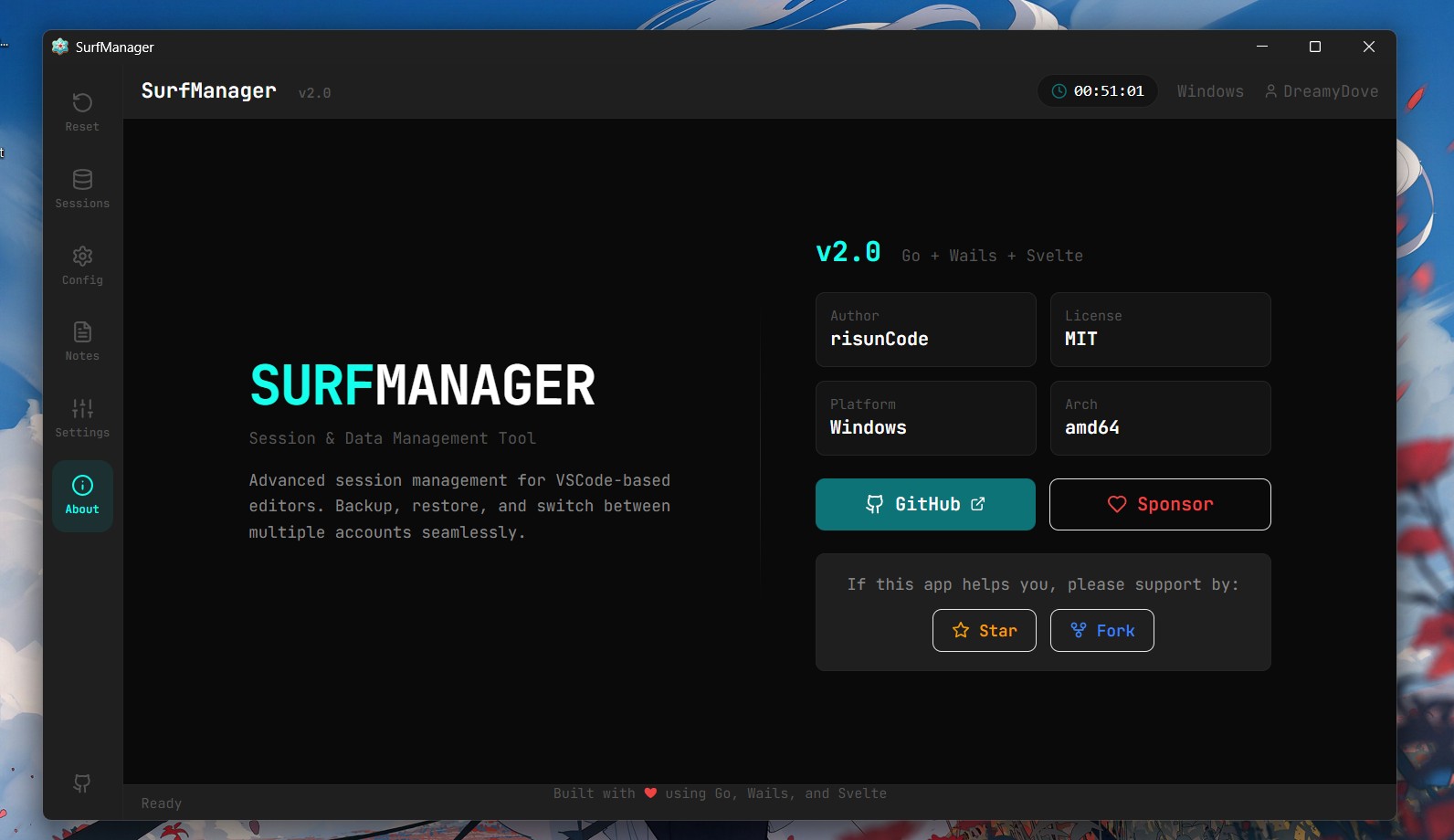Click the Windows label in header
The width and height of the screenshot is (1454, 840).
(1210, 91)
